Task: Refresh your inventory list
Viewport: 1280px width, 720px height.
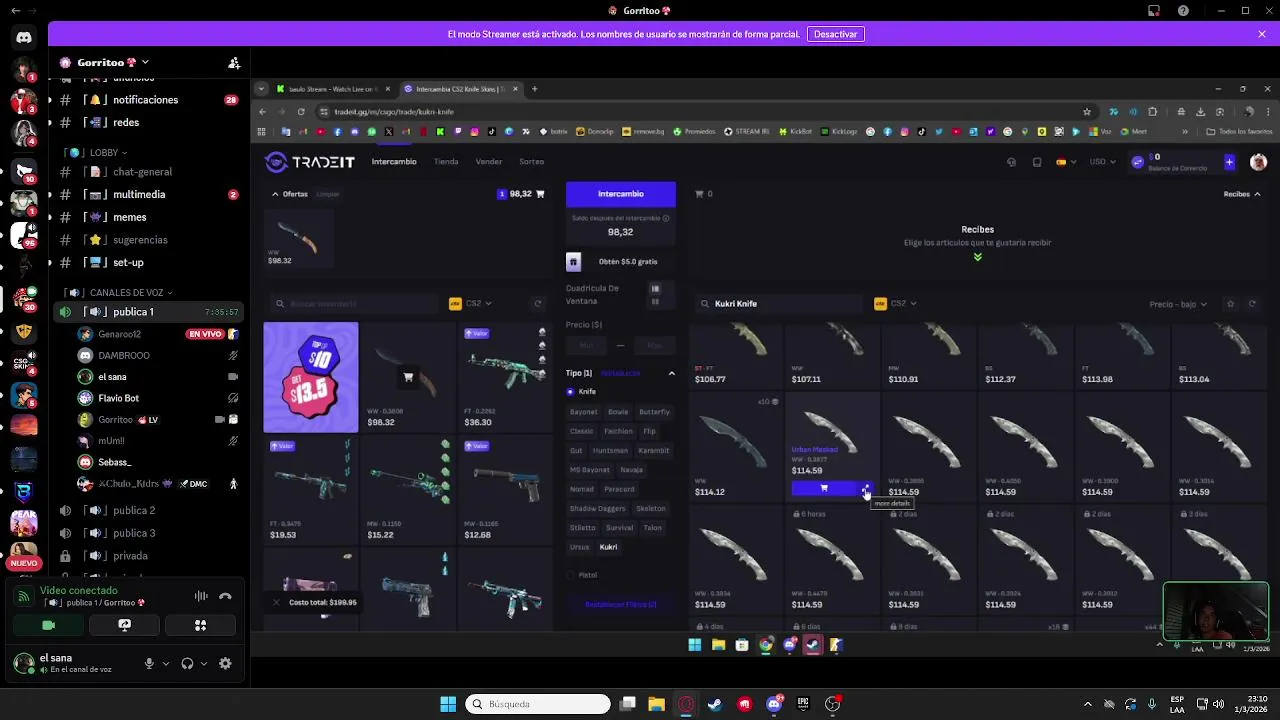Action: coord(538,303)
